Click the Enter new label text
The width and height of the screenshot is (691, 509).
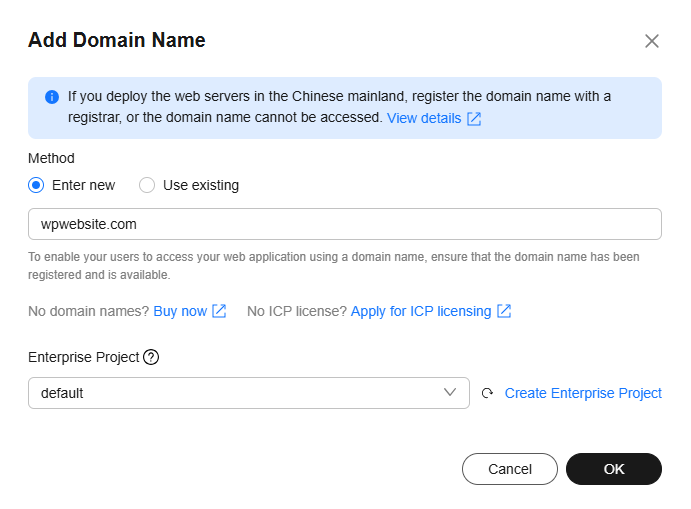[x=83, y=185]
